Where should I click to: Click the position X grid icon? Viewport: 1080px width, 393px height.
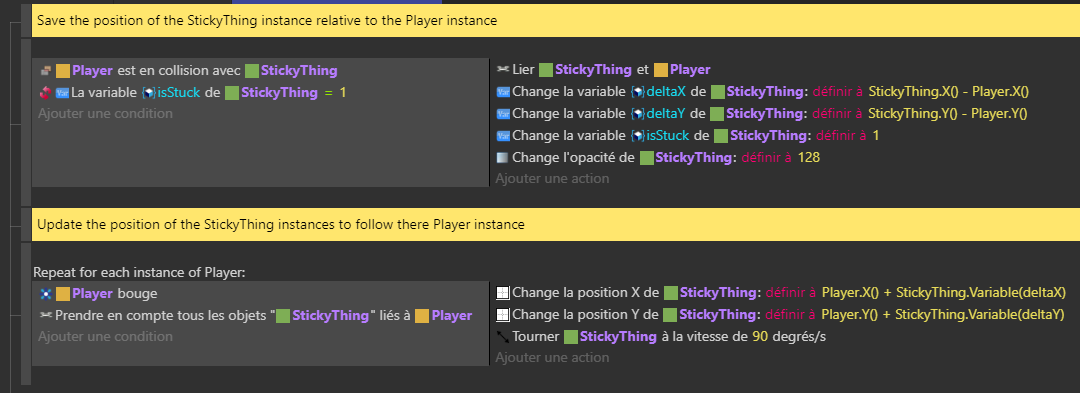pyautogui.click(x=503, y=293)
